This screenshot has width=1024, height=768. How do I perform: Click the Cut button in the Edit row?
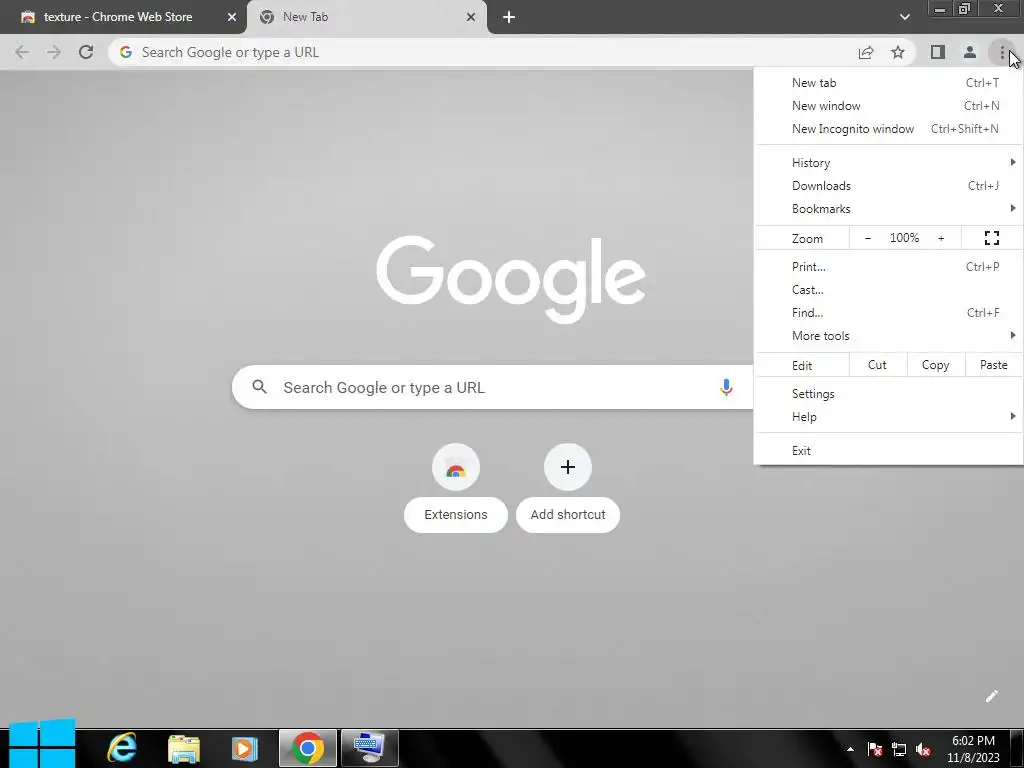tap(877, 365)
